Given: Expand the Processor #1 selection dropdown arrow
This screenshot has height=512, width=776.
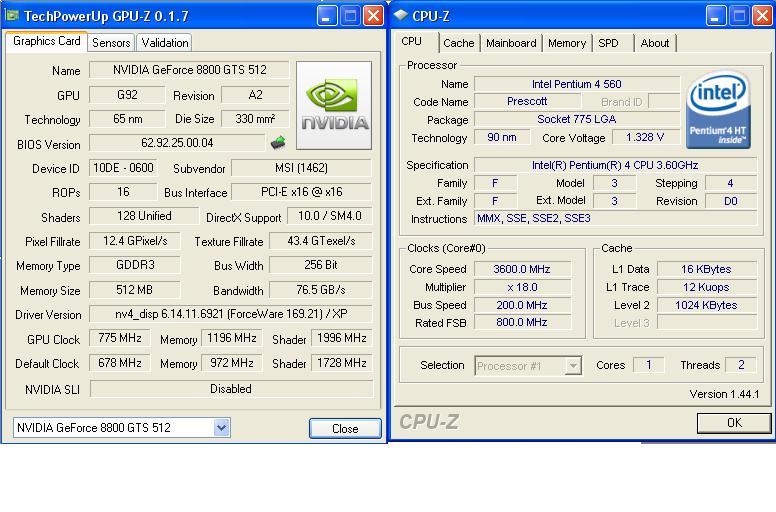Looking at the screenshot, I should point(573,366).
